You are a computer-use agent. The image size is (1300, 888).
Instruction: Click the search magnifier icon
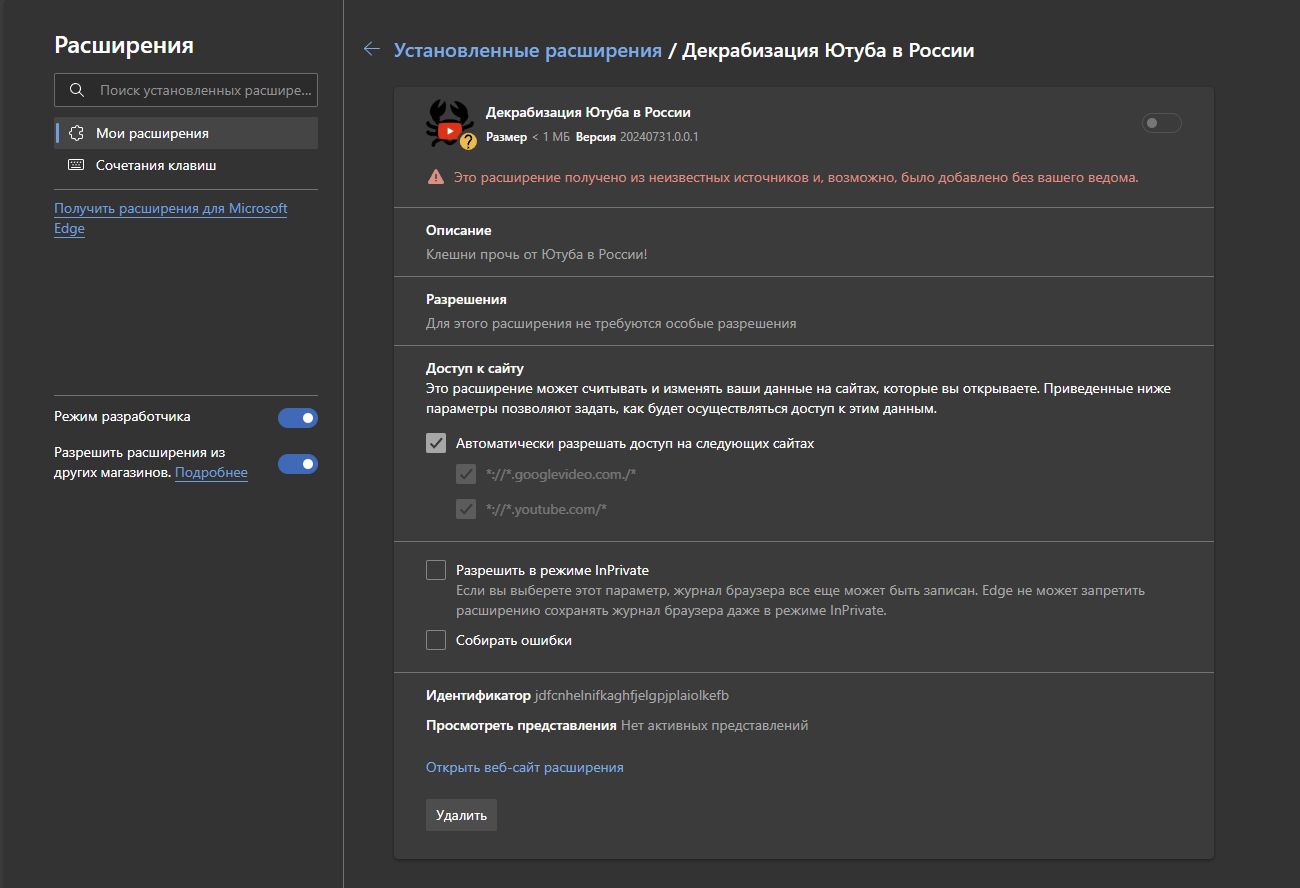[x=77, y=90]
